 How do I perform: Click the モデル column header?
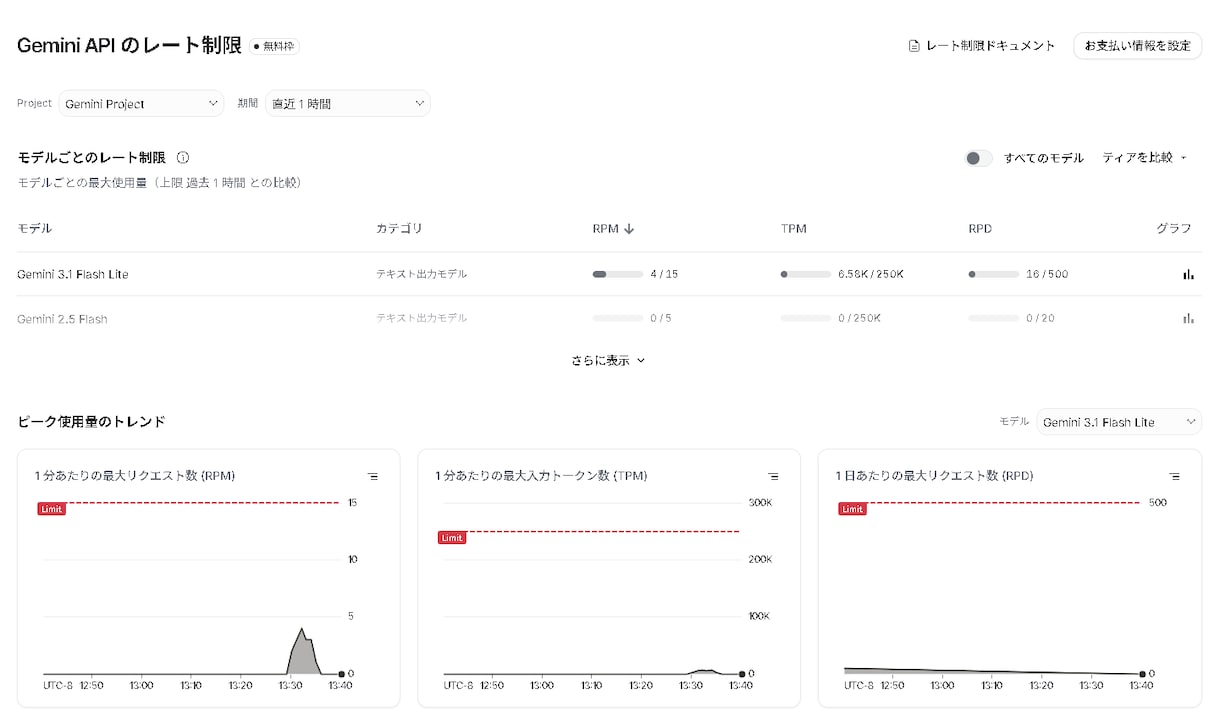point(34,229)
